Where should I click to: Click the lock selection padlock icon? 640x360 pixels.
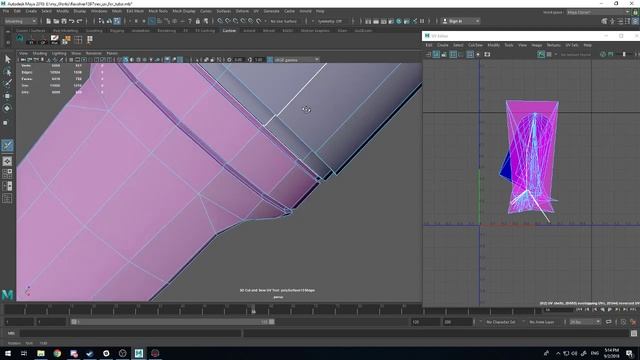click(x=198, y=21)
